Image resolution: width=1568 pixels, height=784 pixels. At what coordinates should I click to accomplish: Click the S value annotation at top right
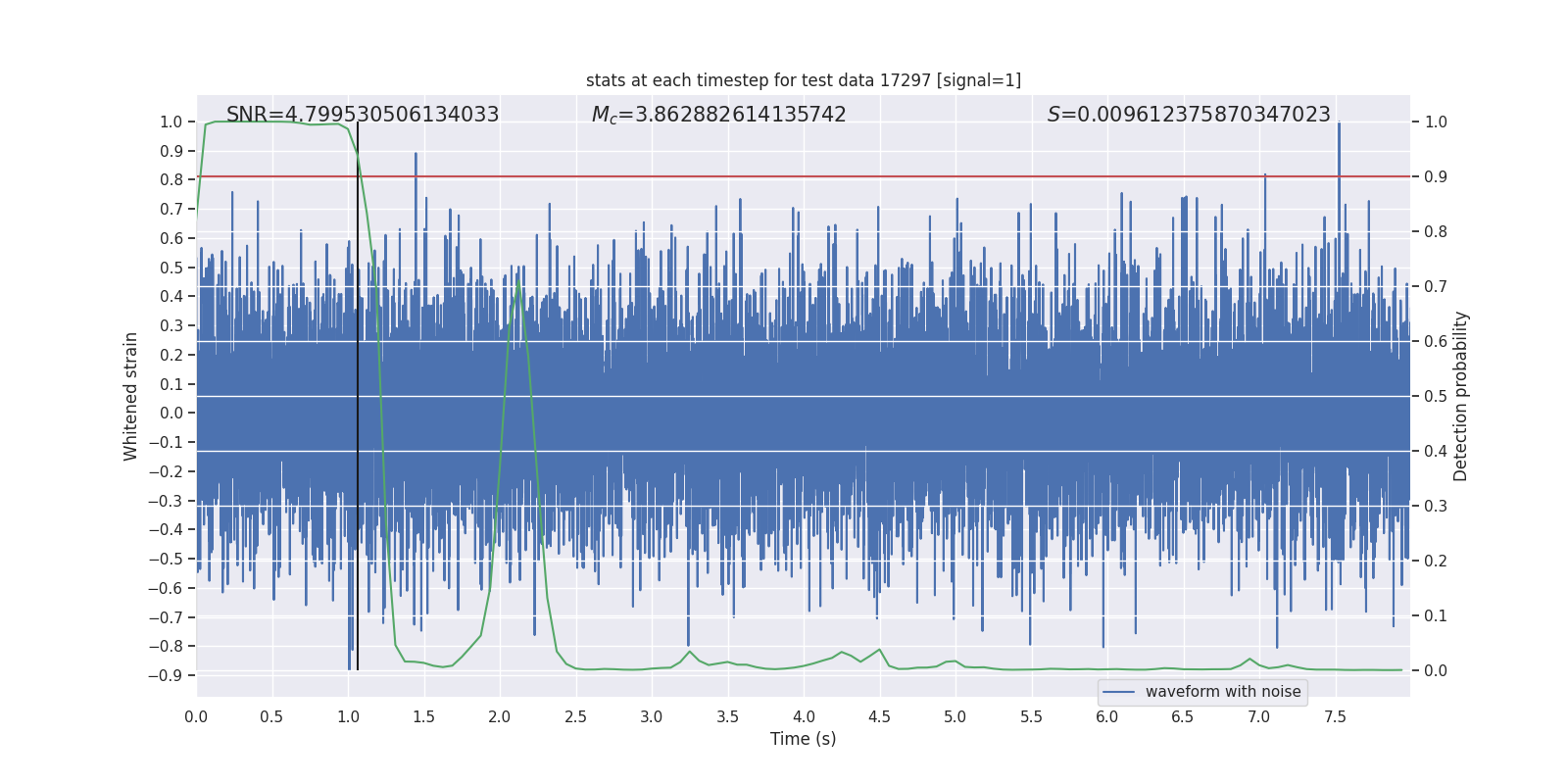[1188, 115]
